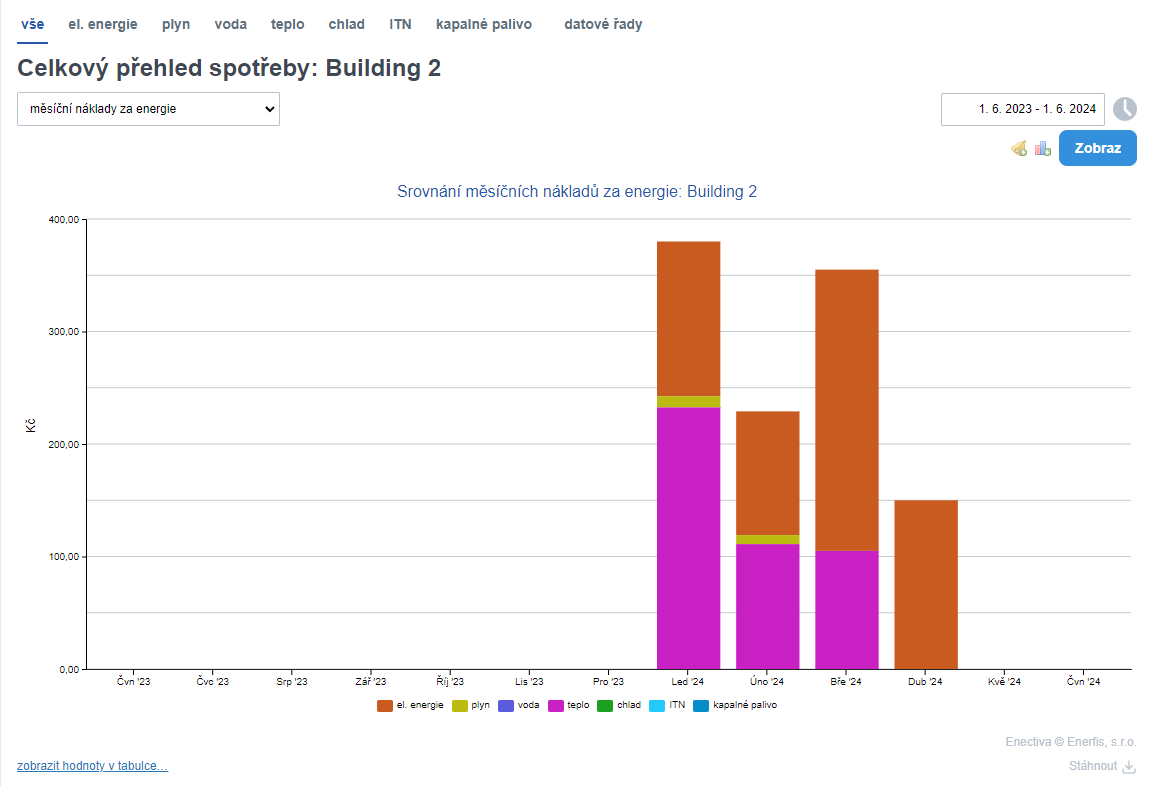1158x786 pixels.
Task: Click the Stáhnout download icon
Action: tap(1129, 766)
